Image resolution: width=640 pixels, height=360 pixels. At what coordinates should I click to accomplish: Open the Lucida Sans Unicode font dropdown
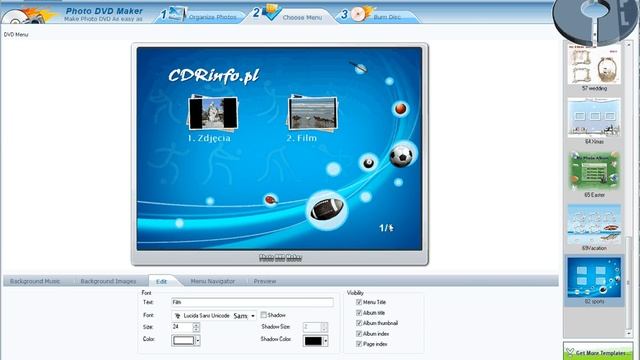(214, 316)
